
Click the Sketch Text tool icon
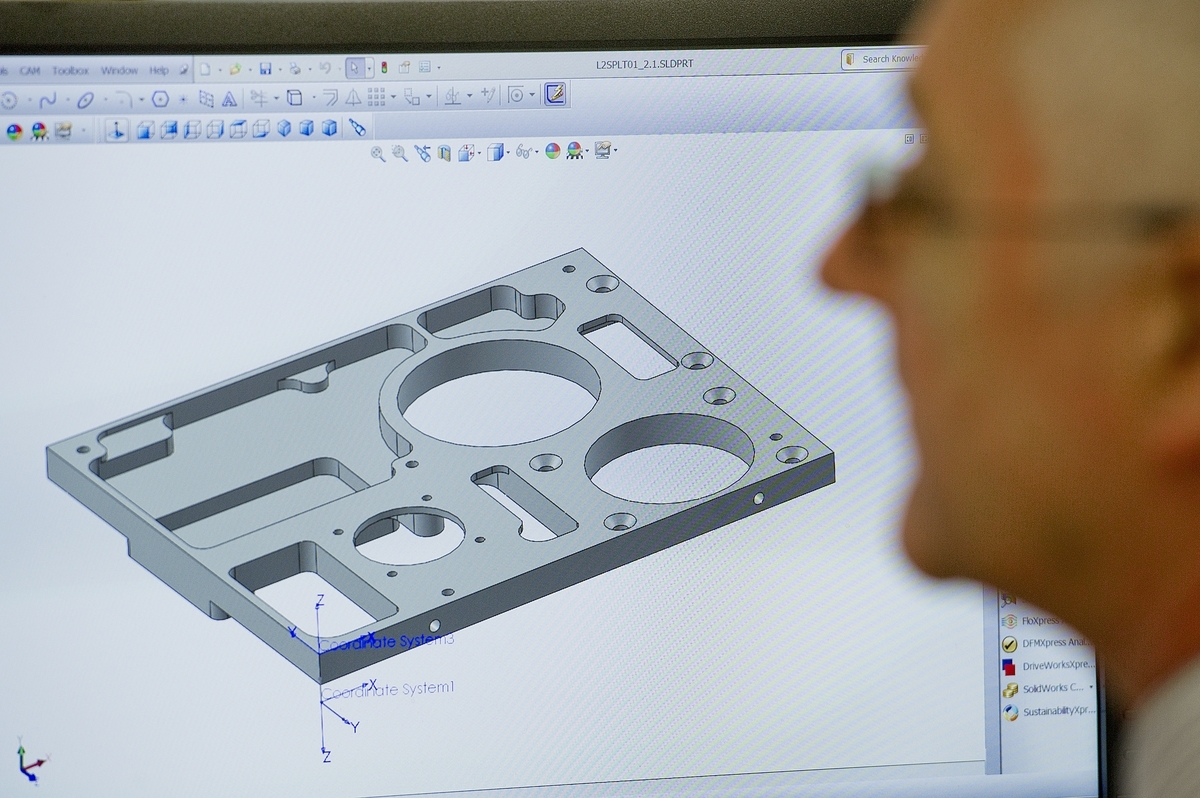tap(229, 98)
